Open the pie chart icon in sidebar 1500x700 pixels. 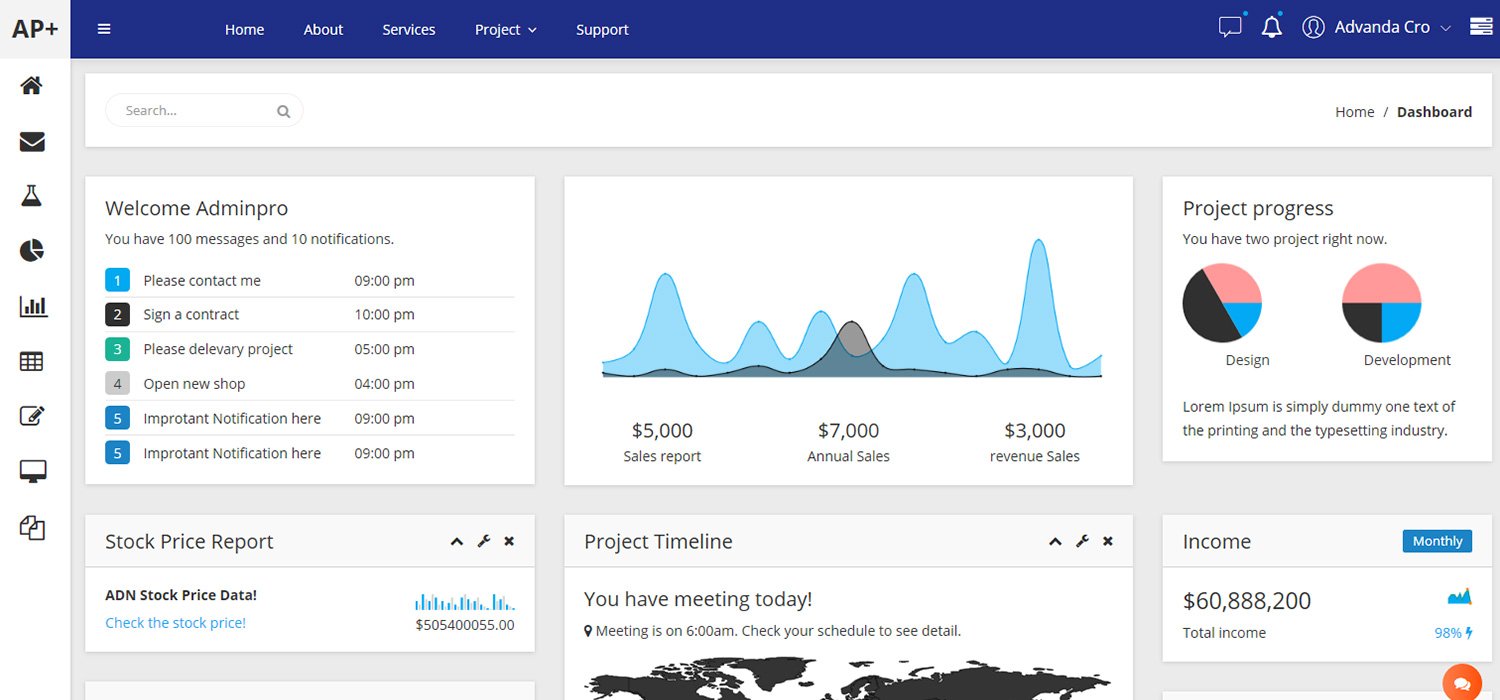point(32,250)
